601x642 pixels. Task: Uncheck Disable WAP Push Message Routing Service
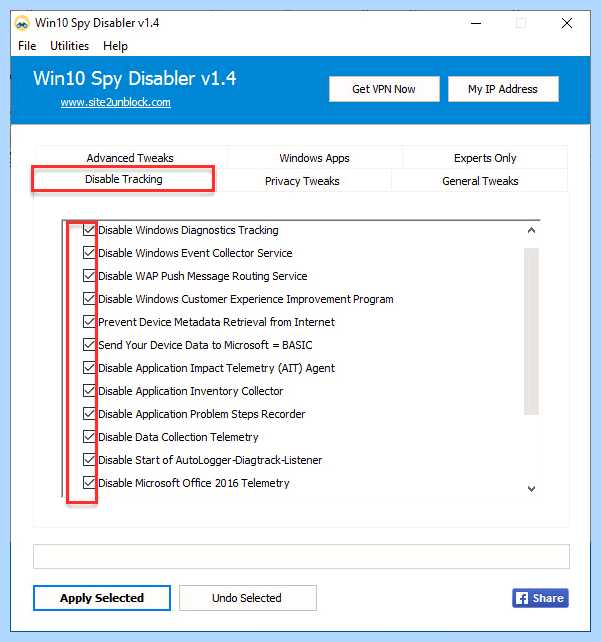coord(89,276)
